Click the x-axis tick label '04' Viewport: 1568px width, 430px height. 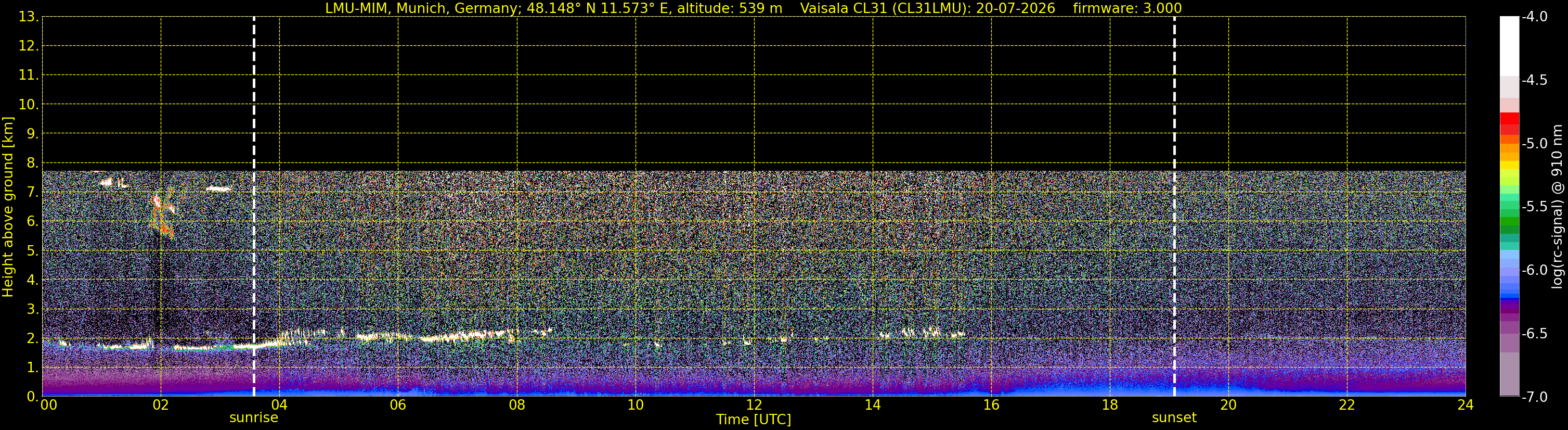279,406
